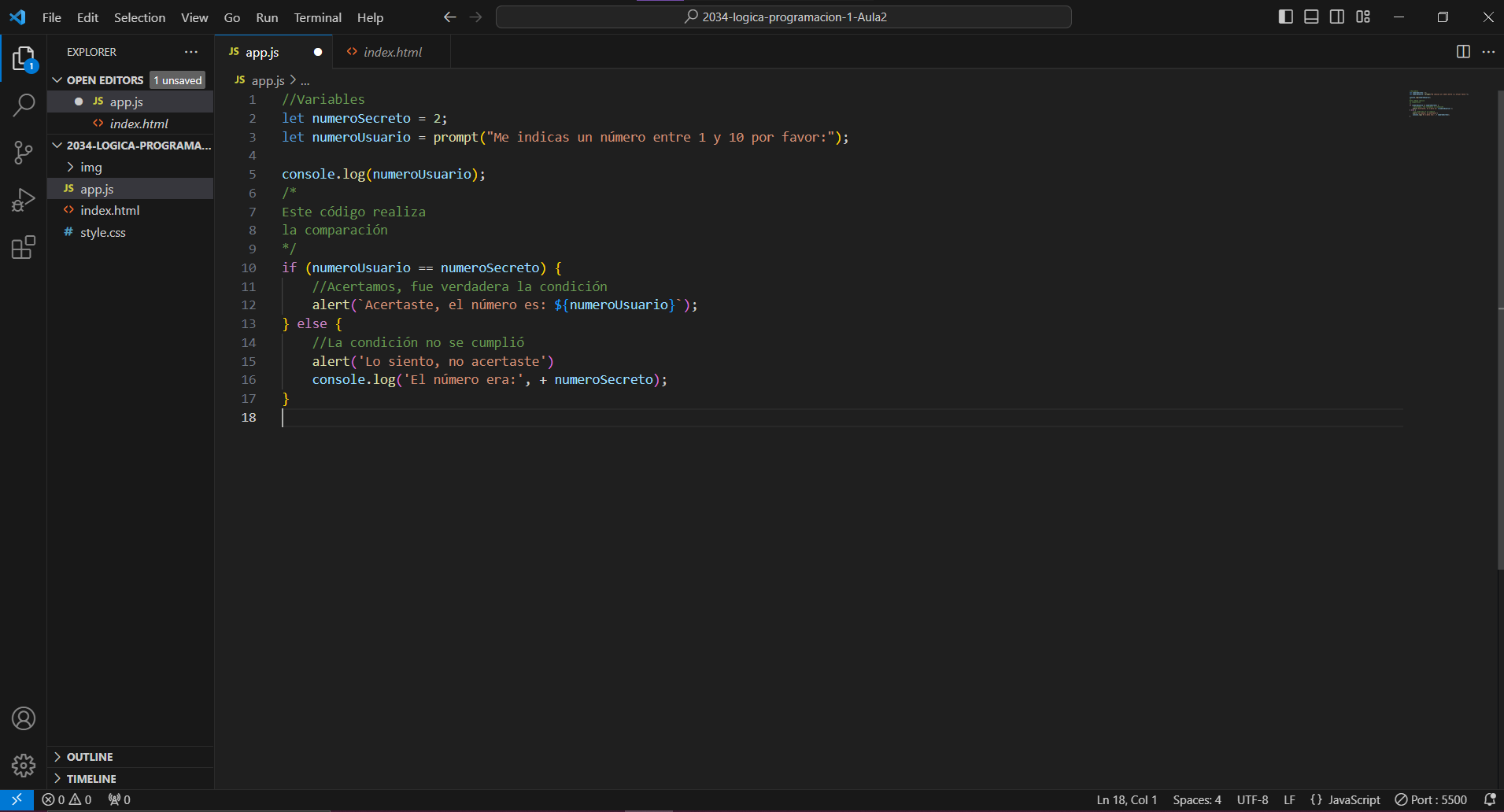1504x812 pixels.
Task: Toggle the Secondary Side Bar visibility
Action: [1337, 17]
